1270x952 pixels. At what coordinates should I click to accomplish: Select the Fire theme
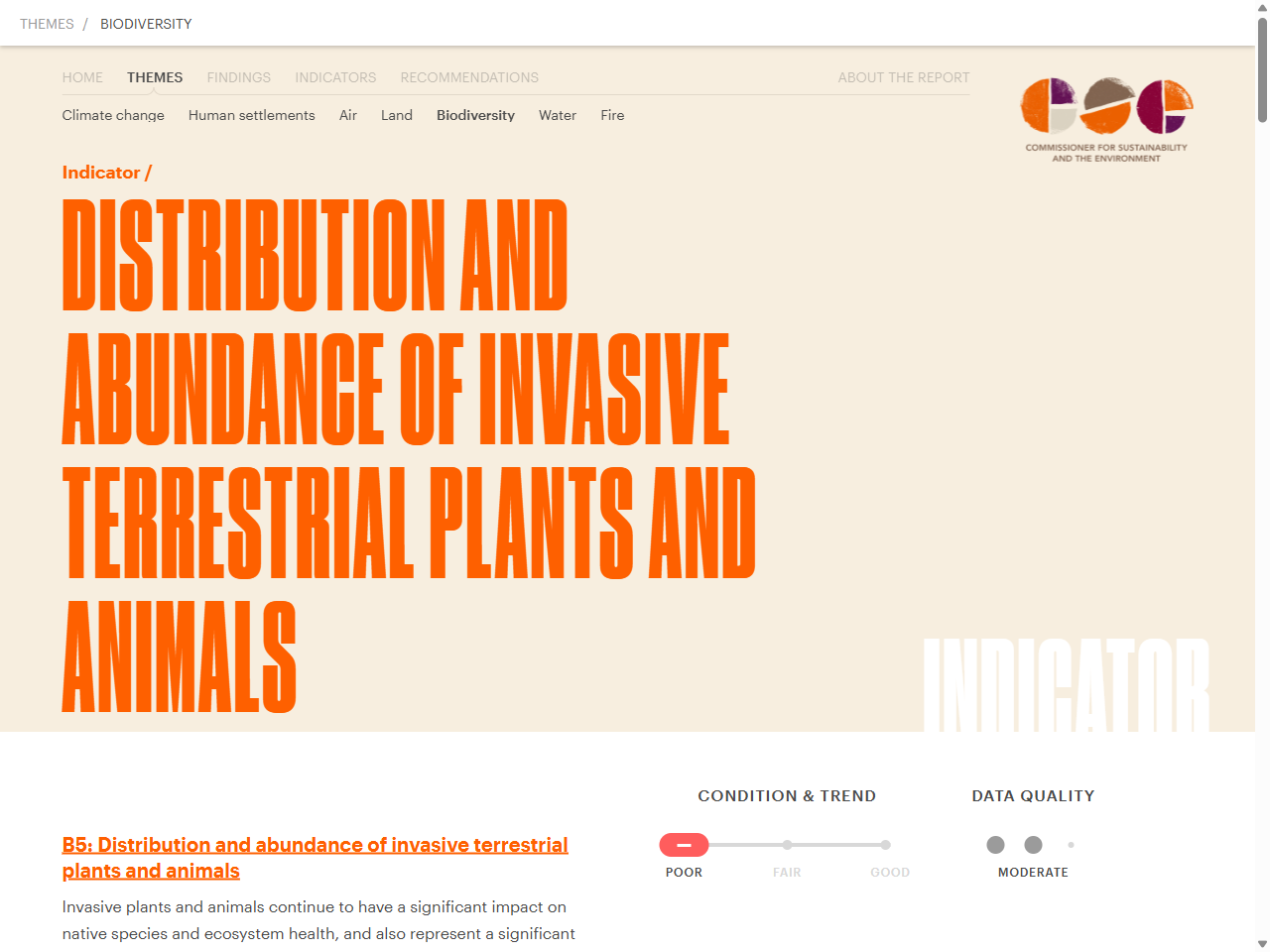[x=612, y=115]
